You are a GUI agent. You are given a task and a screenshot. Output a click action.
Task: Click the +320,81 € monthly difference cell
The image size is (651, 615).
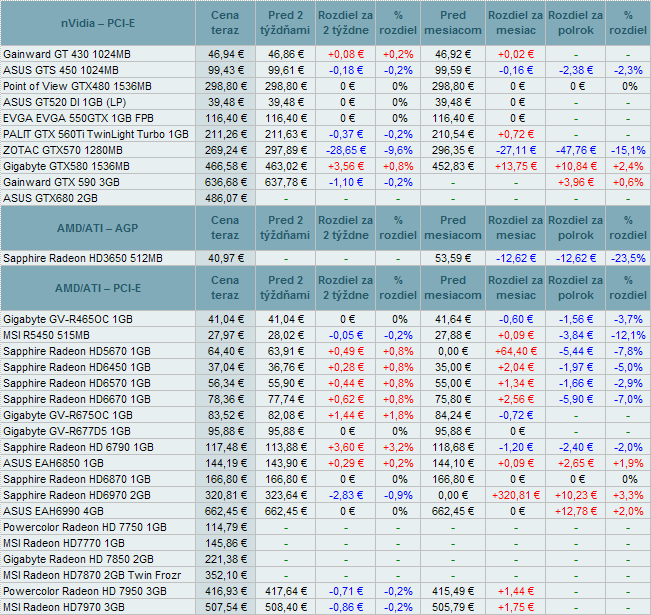[x=516, y=495]
